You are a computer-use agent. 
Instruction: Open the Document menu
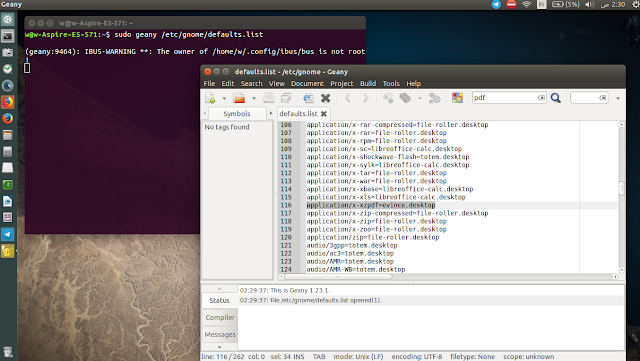tap(307, 83)
